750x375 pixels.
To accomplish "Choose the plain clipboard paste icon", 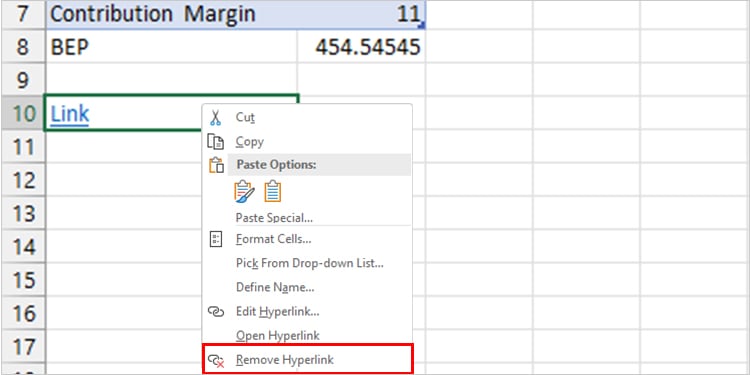I will pyautogui.click(x=273, y=191).
